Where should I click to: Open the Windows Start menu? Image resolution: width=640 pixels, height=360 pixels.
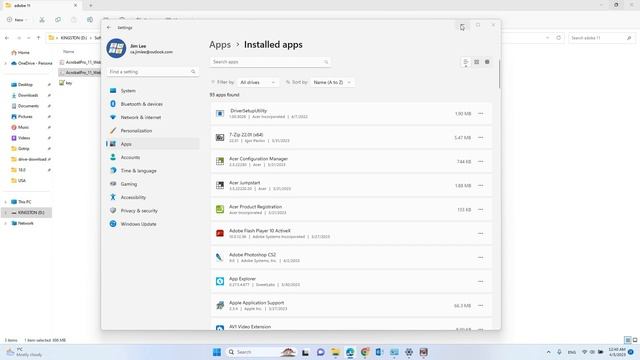(217, 352)
